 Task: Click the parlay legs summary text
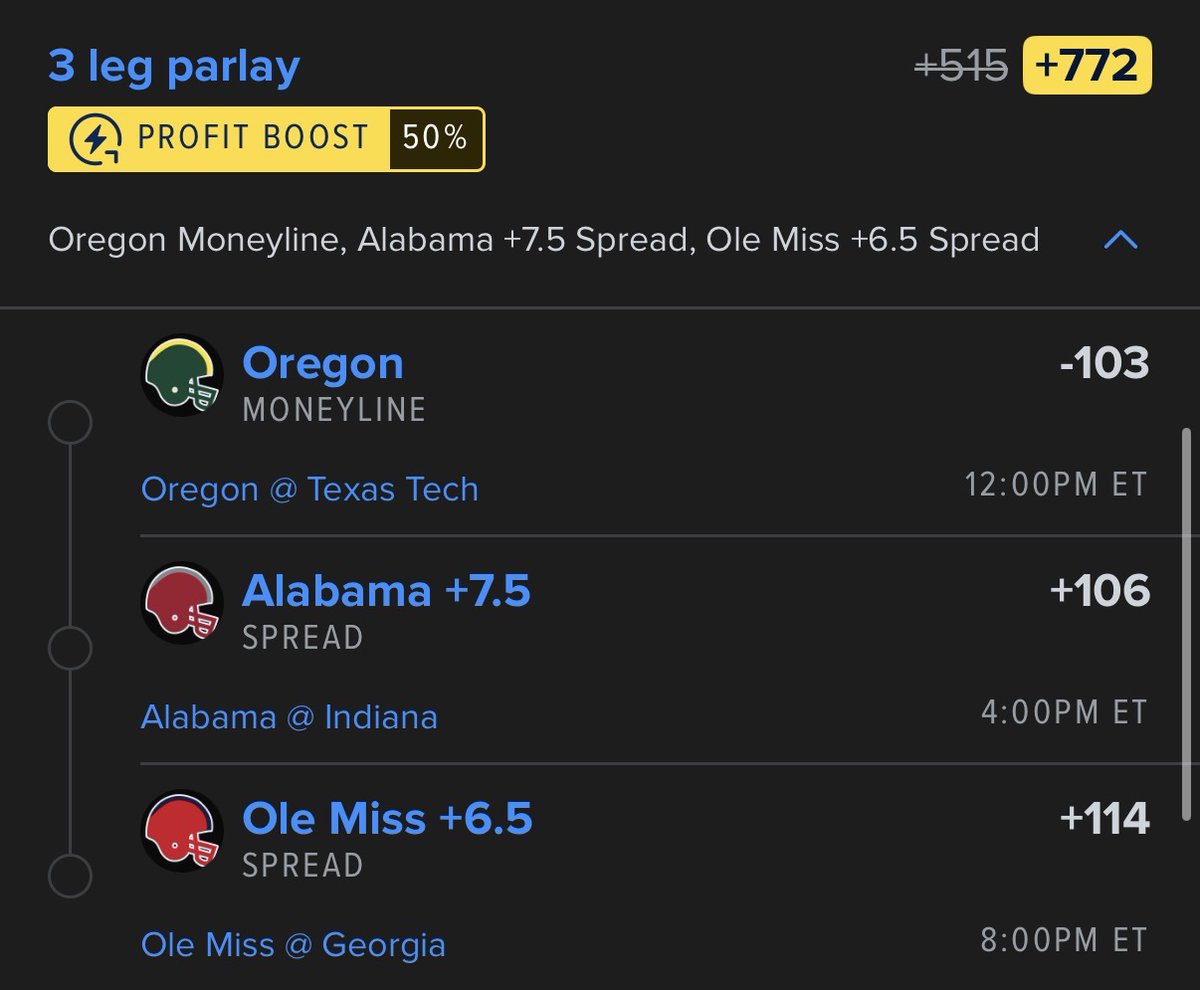543,240
